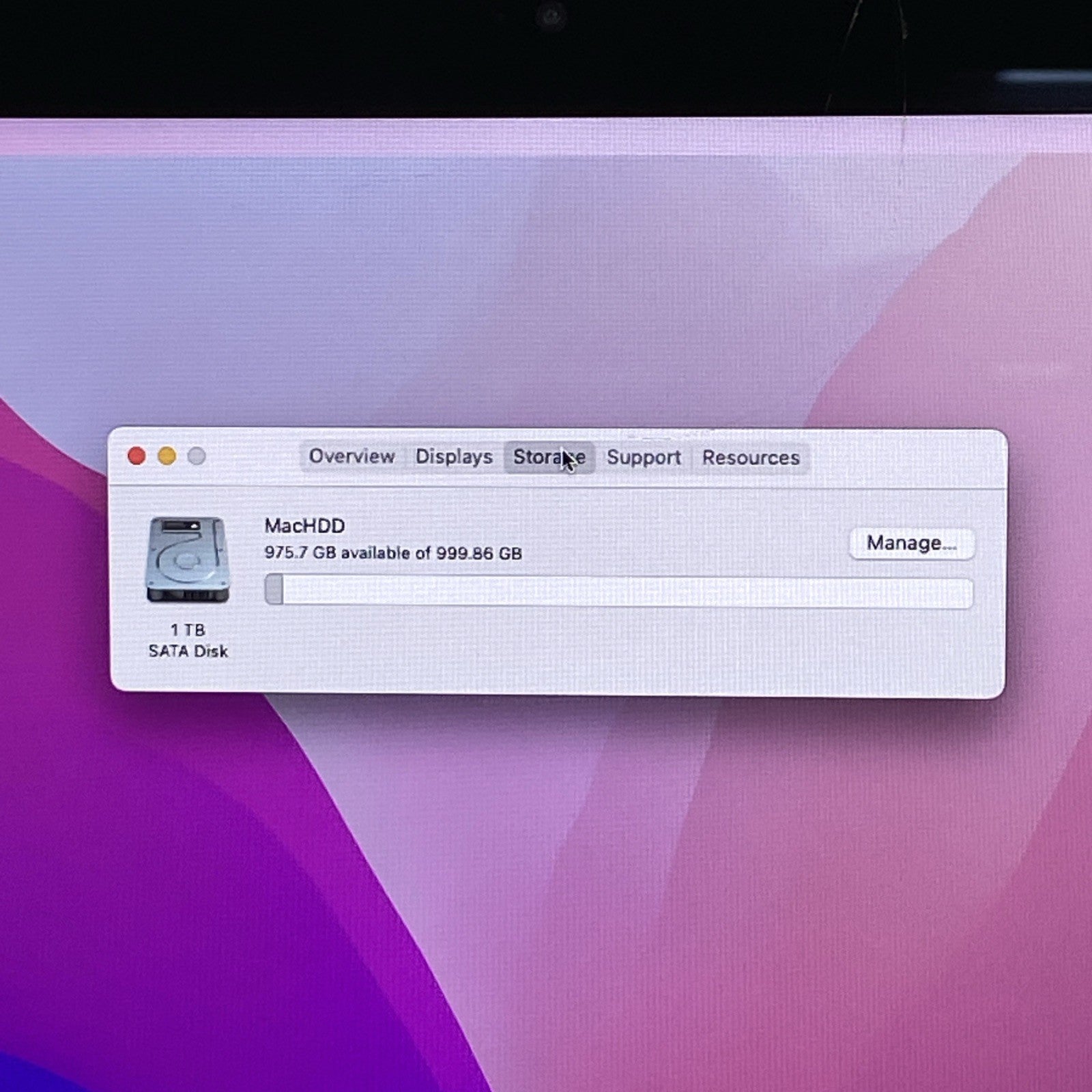Minimize the window with the yellow button
1092x1092 pixels.
coord(167,456)
